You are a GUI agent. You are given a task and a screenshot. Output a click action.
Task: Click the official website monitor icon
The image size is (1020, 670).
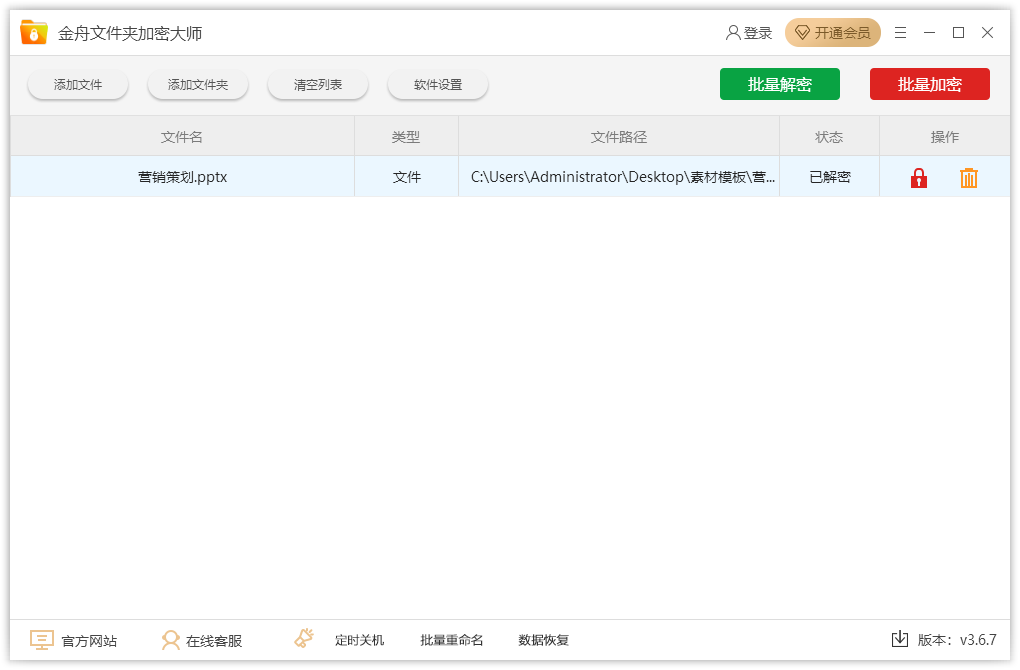pyautogui.click(x=42, y=640)
